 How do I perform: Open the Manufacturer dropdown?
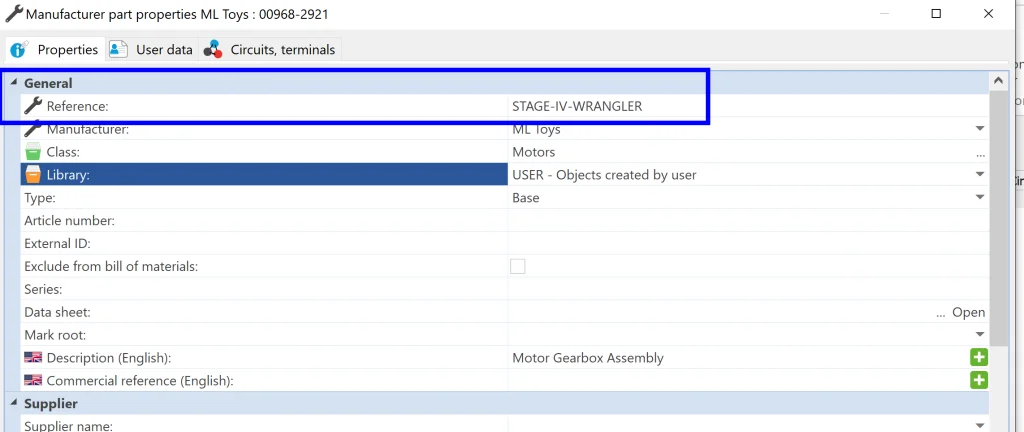click(x=980, y=129)
